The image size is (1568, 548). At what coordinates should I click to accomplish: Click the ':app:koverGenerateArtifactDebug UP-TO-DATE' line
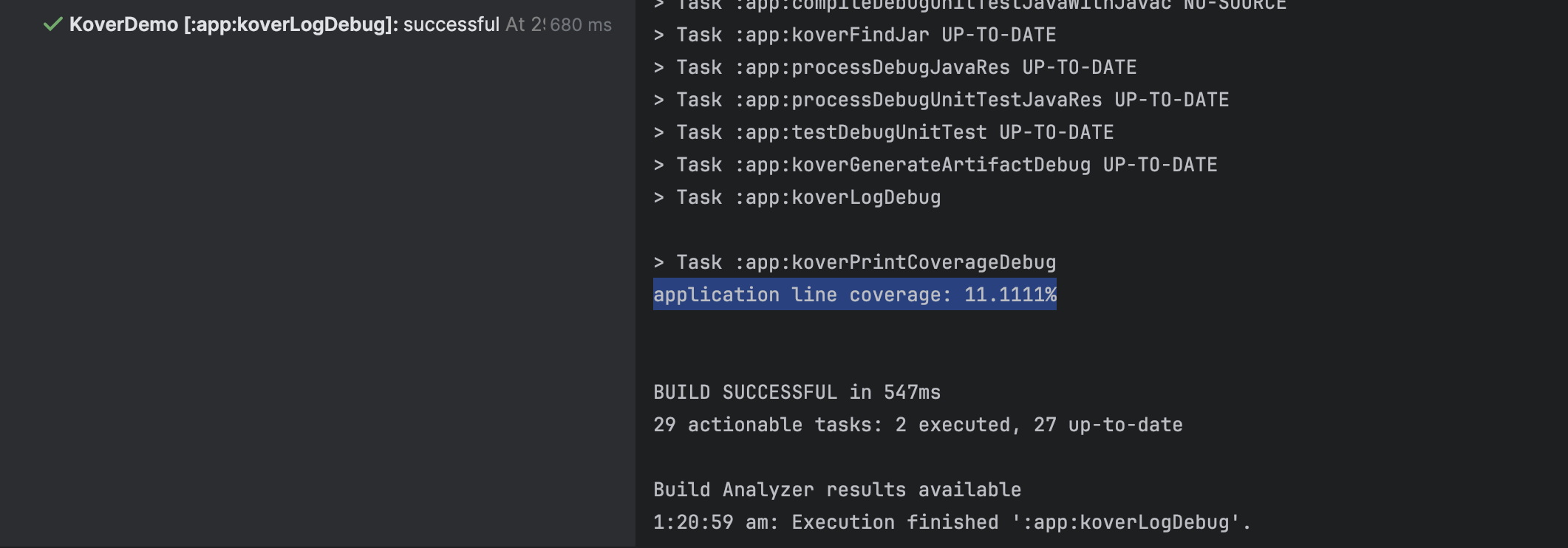(x=935, y=165)
